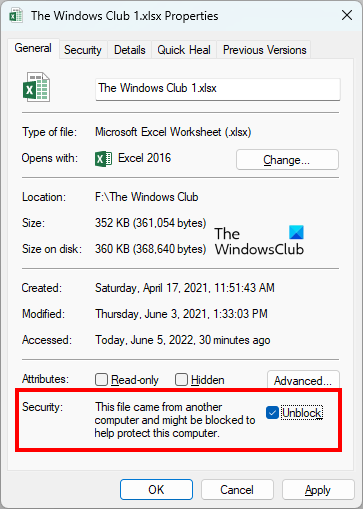Check the Read-only attribute box
Screen dimensions: 363x509
pyautogui.click(x=101, y=379)
